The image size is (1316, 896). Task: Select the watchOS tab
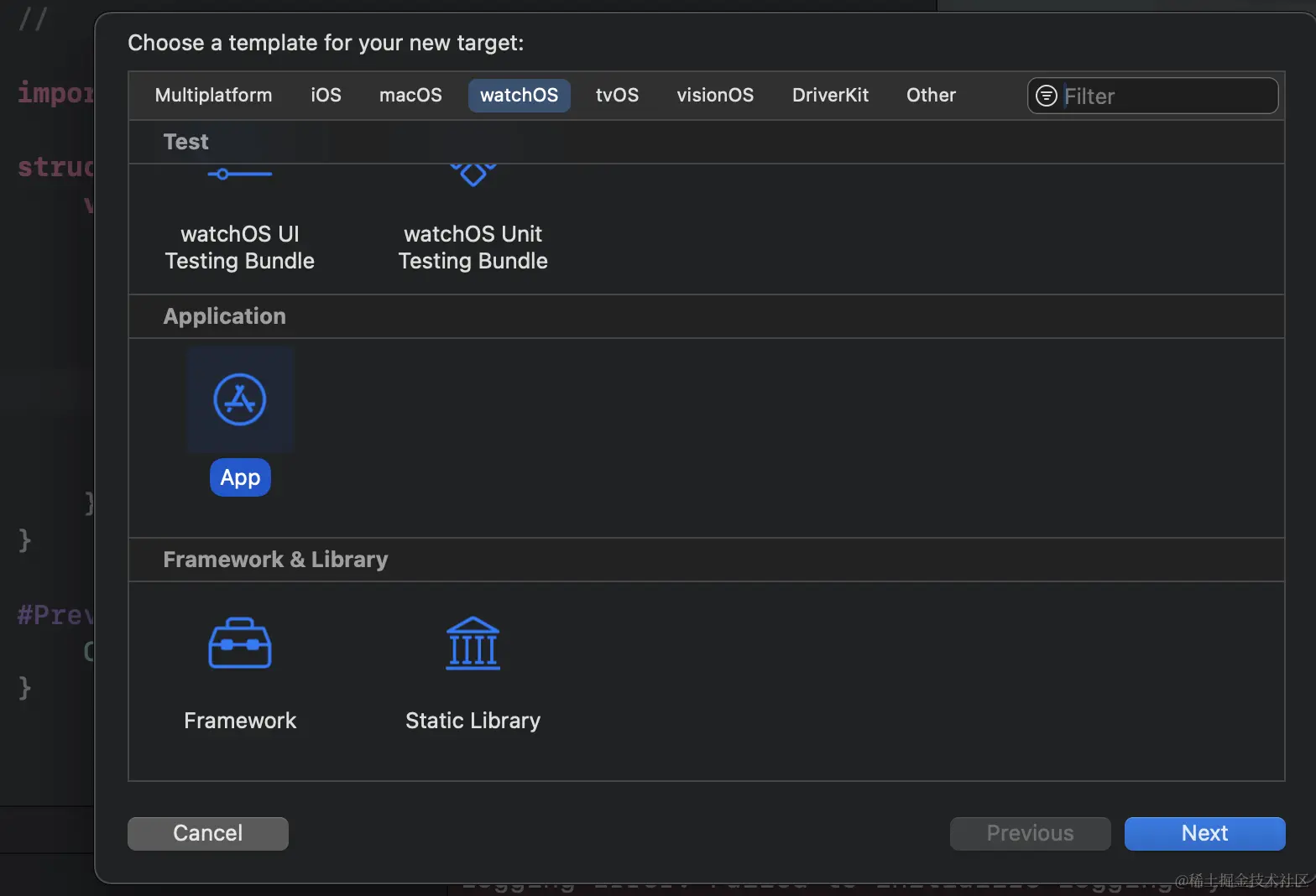(519, 95)
